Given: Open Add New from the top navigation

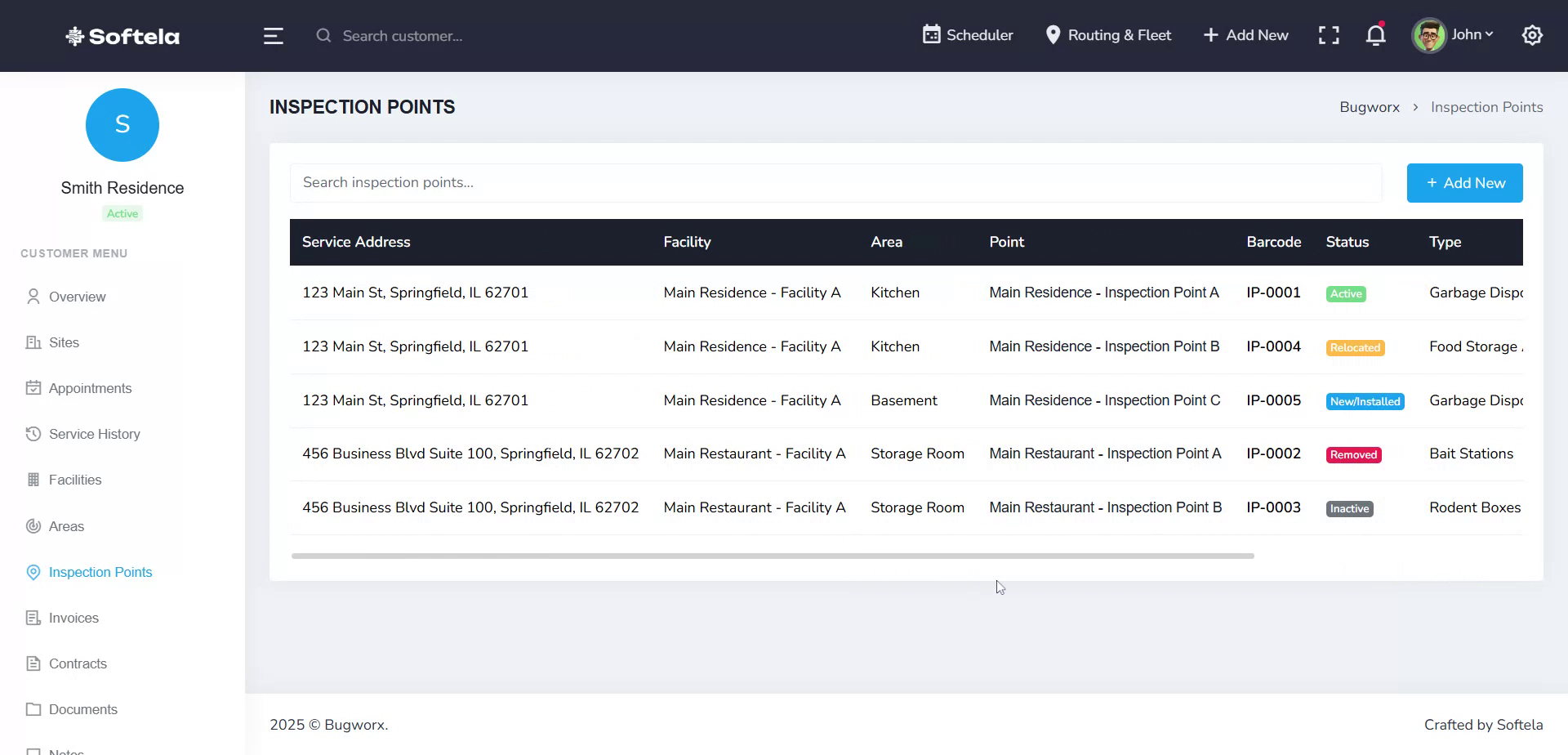Looking at the screenshot, I should [x=1245, y=35].
